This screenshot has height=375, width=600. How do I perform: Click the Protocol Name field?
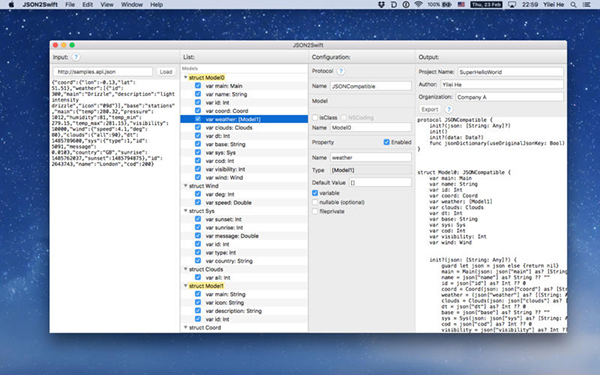[371, 86]
